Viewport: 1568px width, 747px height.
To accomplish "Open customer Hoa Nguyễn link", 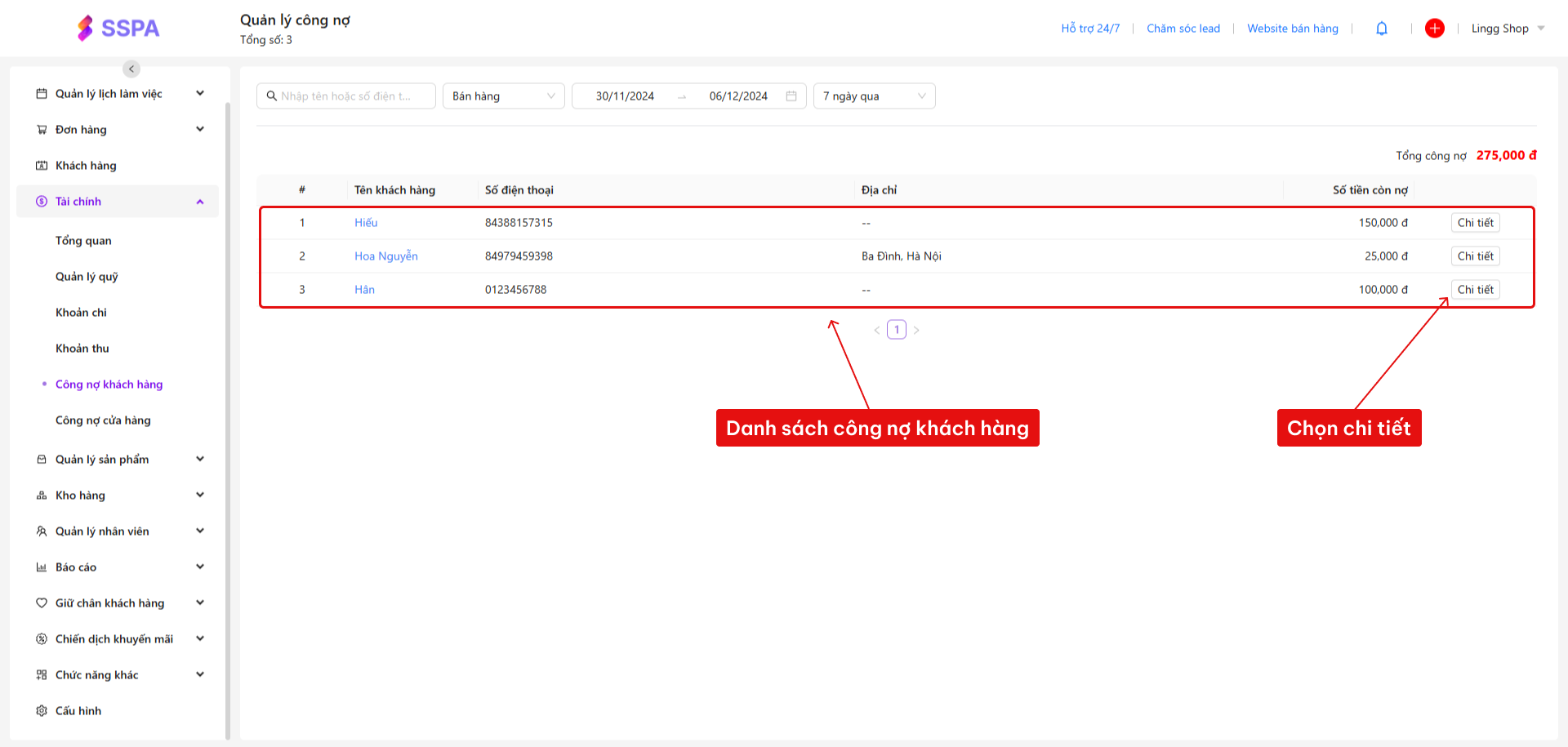I will 386,256.
